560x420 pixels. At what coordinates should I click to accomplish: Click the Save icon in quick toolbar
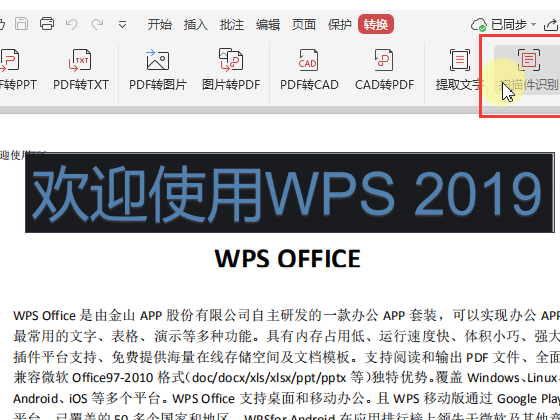21,24
